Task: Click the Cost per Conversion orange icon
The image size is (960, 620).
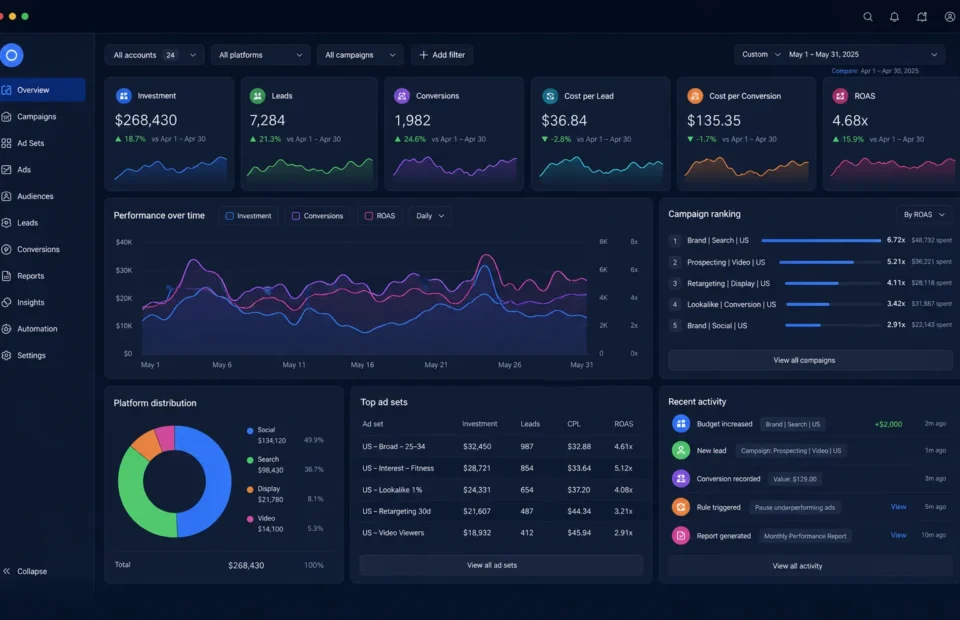Action: [x=695, y=96]
